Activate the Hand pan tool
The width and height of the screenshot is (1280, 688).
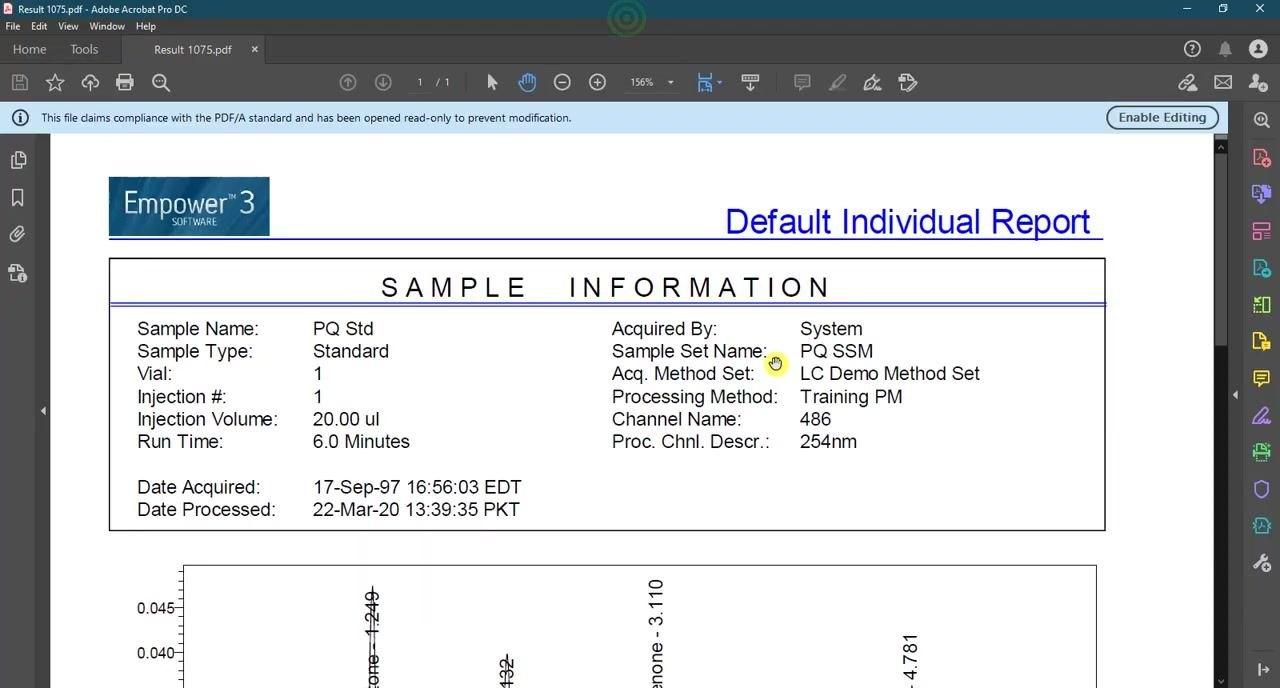527,82
